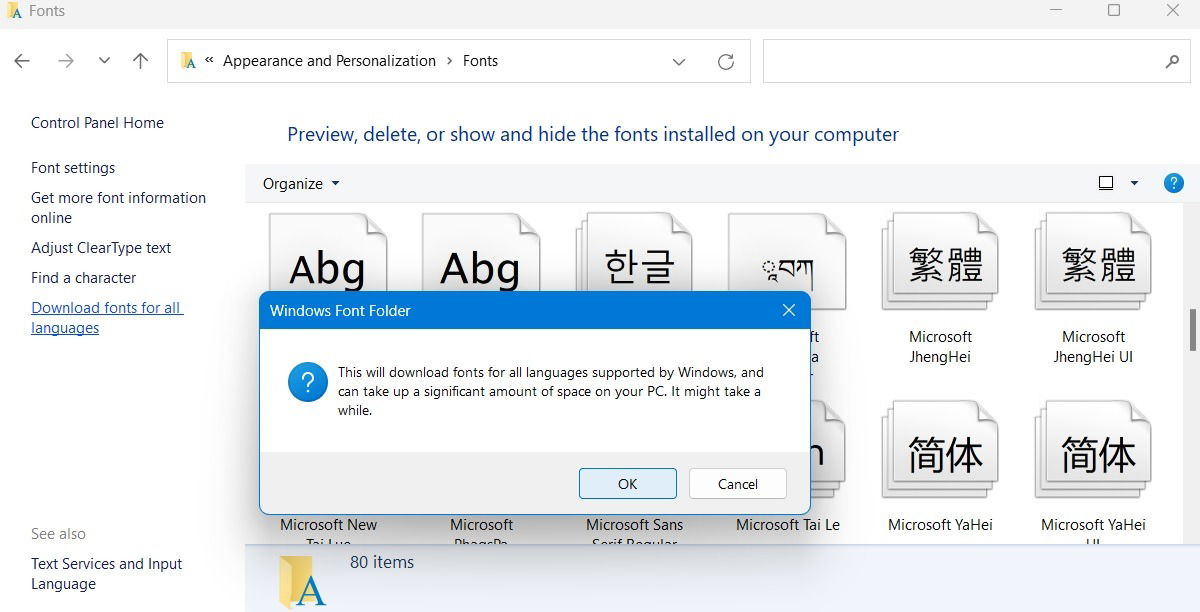This screenshot has width=1200, height=612.
Task: Maximize the Fonts window
Action: coord(1114,11)
